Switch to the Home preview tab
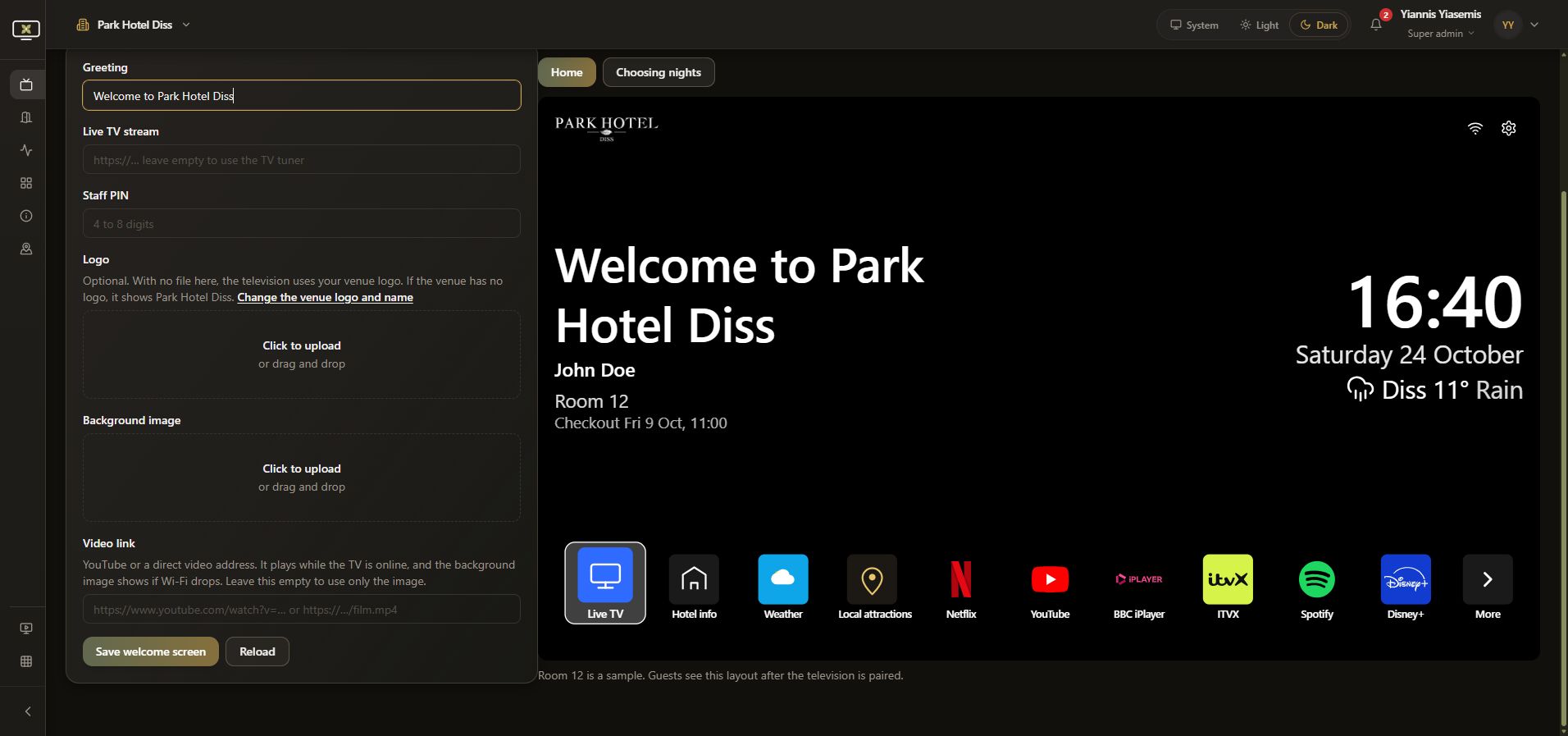 (567, 72)
